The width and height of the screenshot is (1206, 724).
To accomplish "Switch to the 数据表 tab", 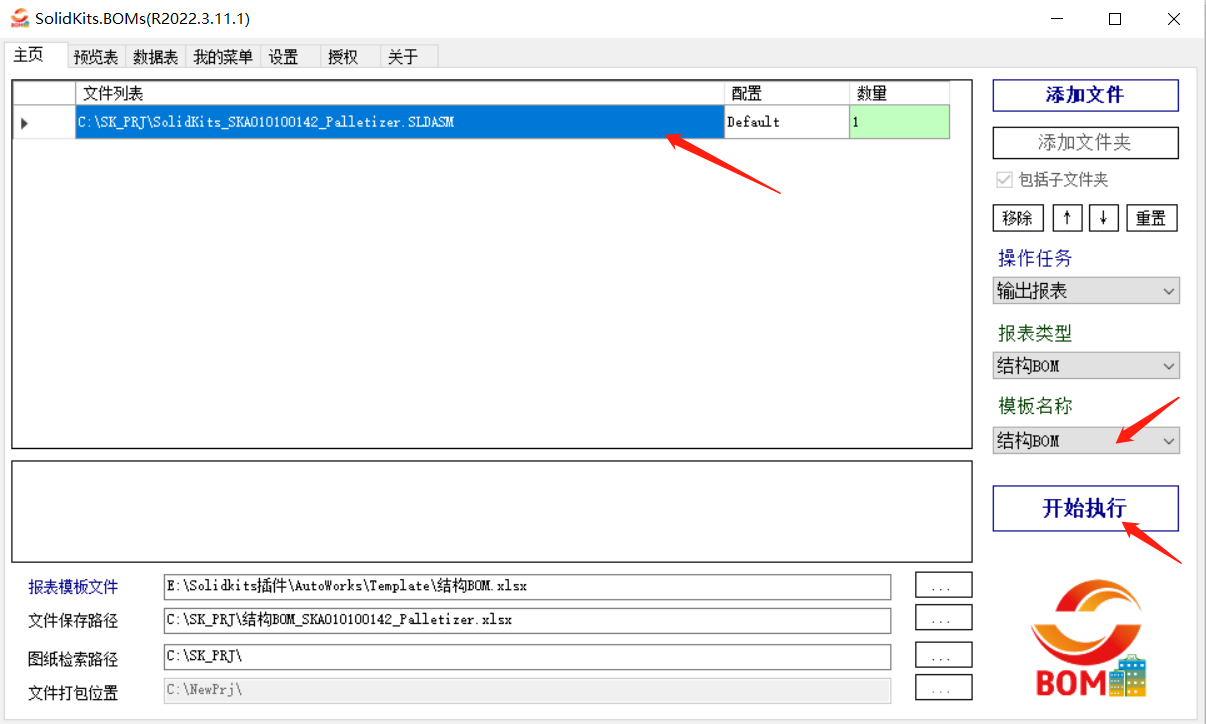I will coord(154,56).
